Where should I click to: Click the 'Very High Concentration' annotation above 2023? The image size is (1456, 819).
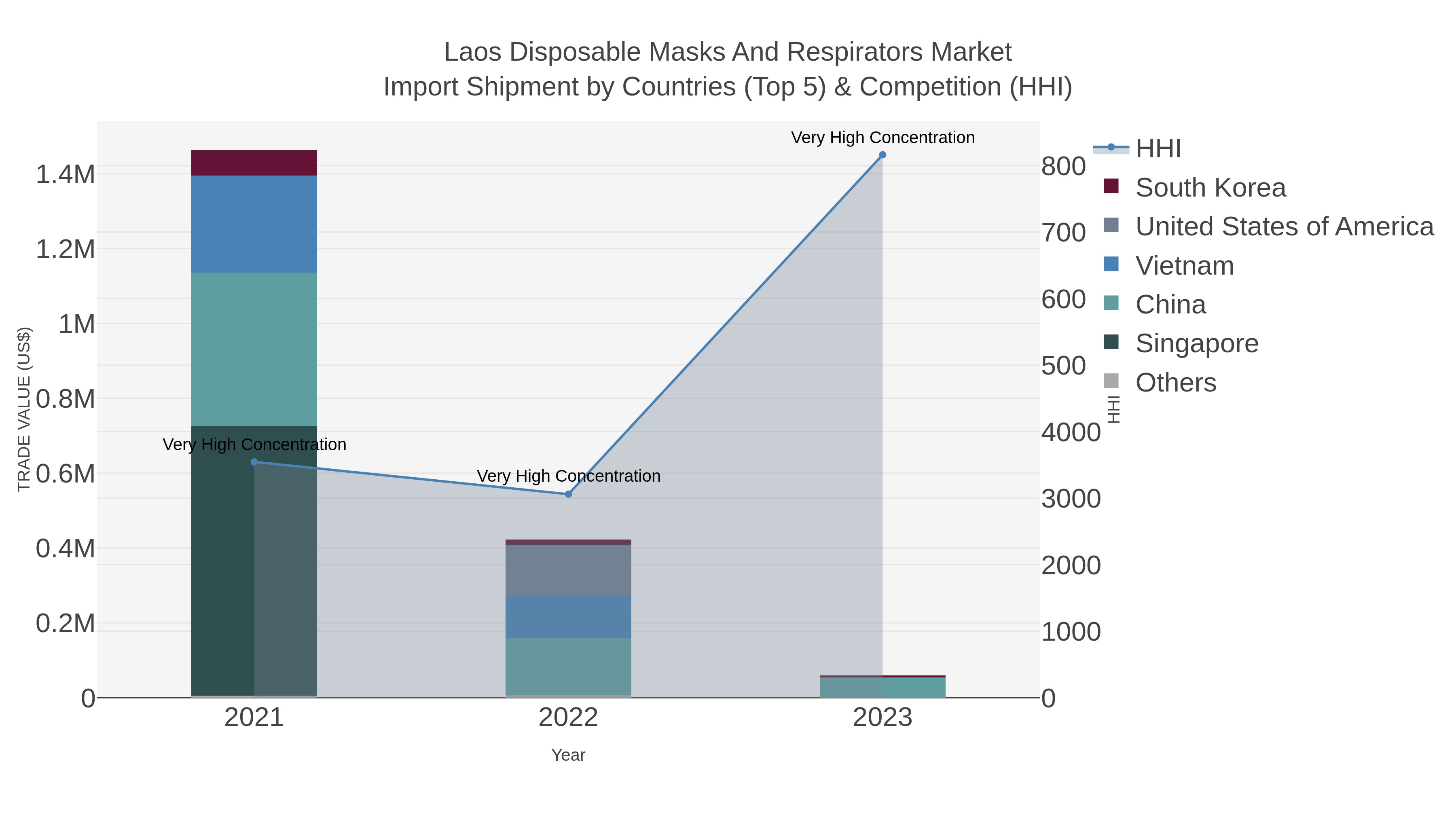click(x=883, y=138)
